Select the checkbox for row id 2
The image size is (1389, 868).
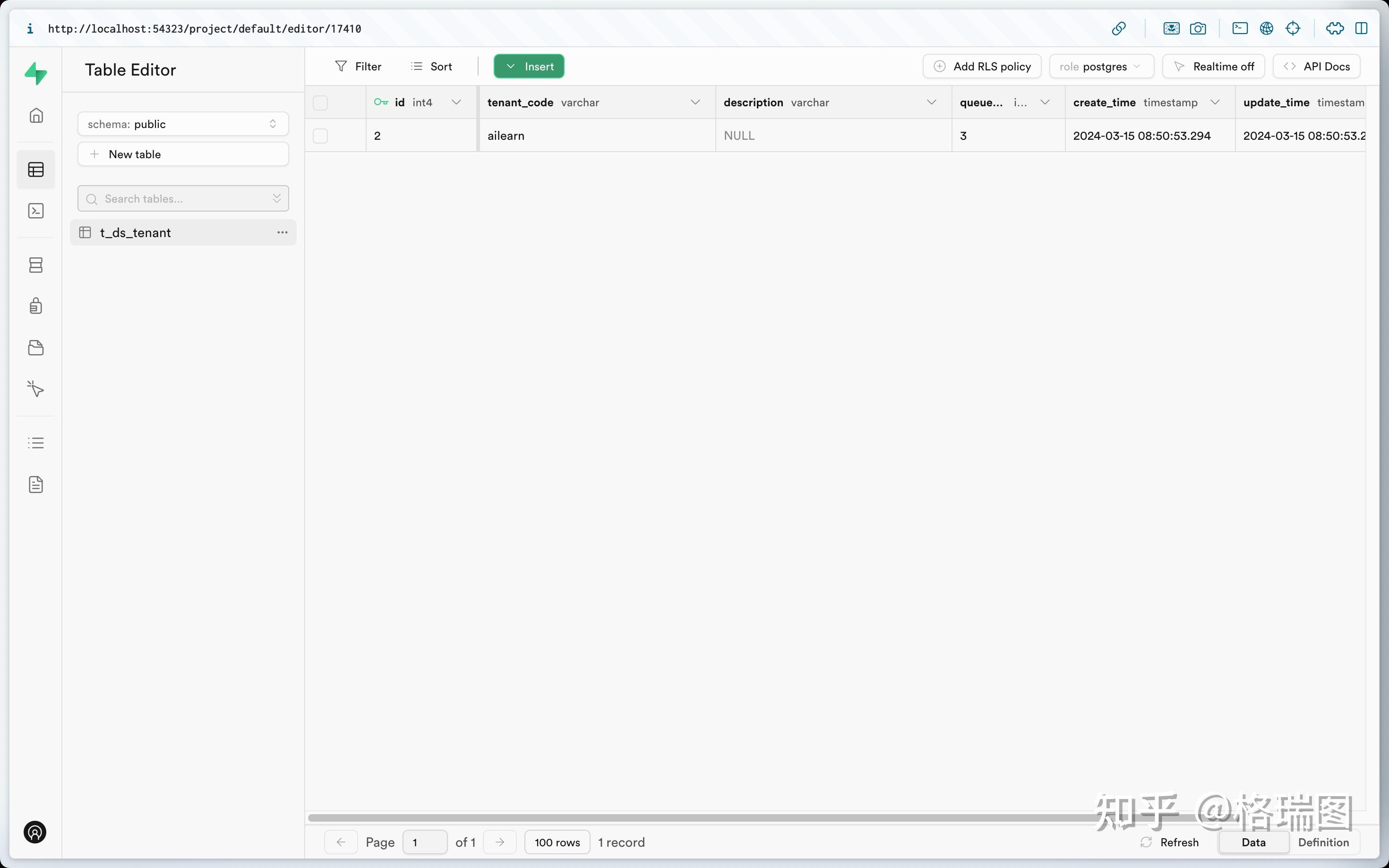pyautogui.click(x=320, y=136)
